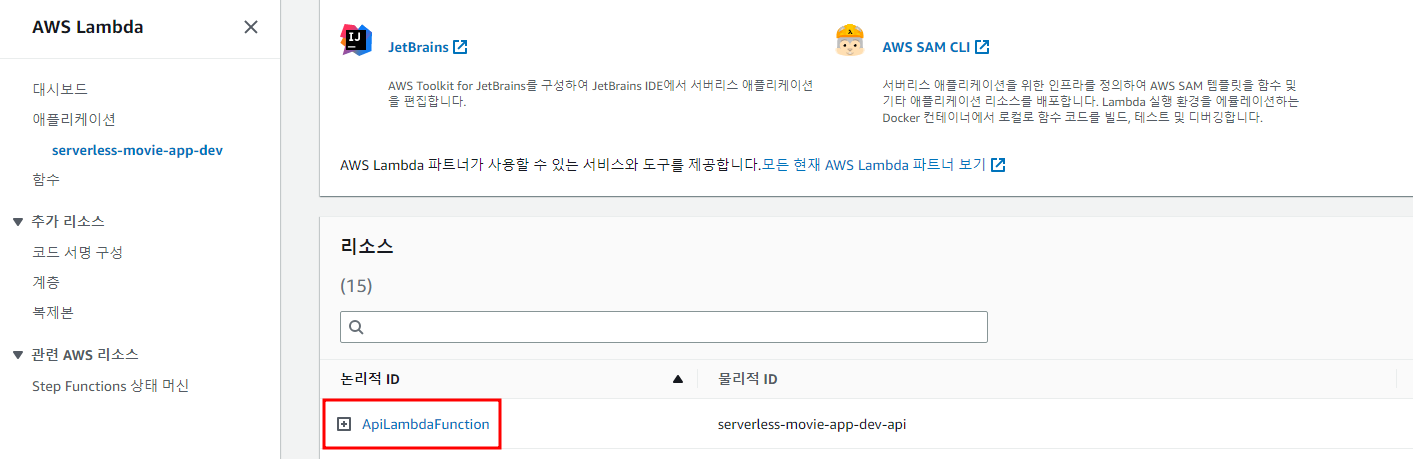This screenshot has width=1413, height=459.
Task: Expand the ApiLambdaFunction row
Action: (344, 424)
